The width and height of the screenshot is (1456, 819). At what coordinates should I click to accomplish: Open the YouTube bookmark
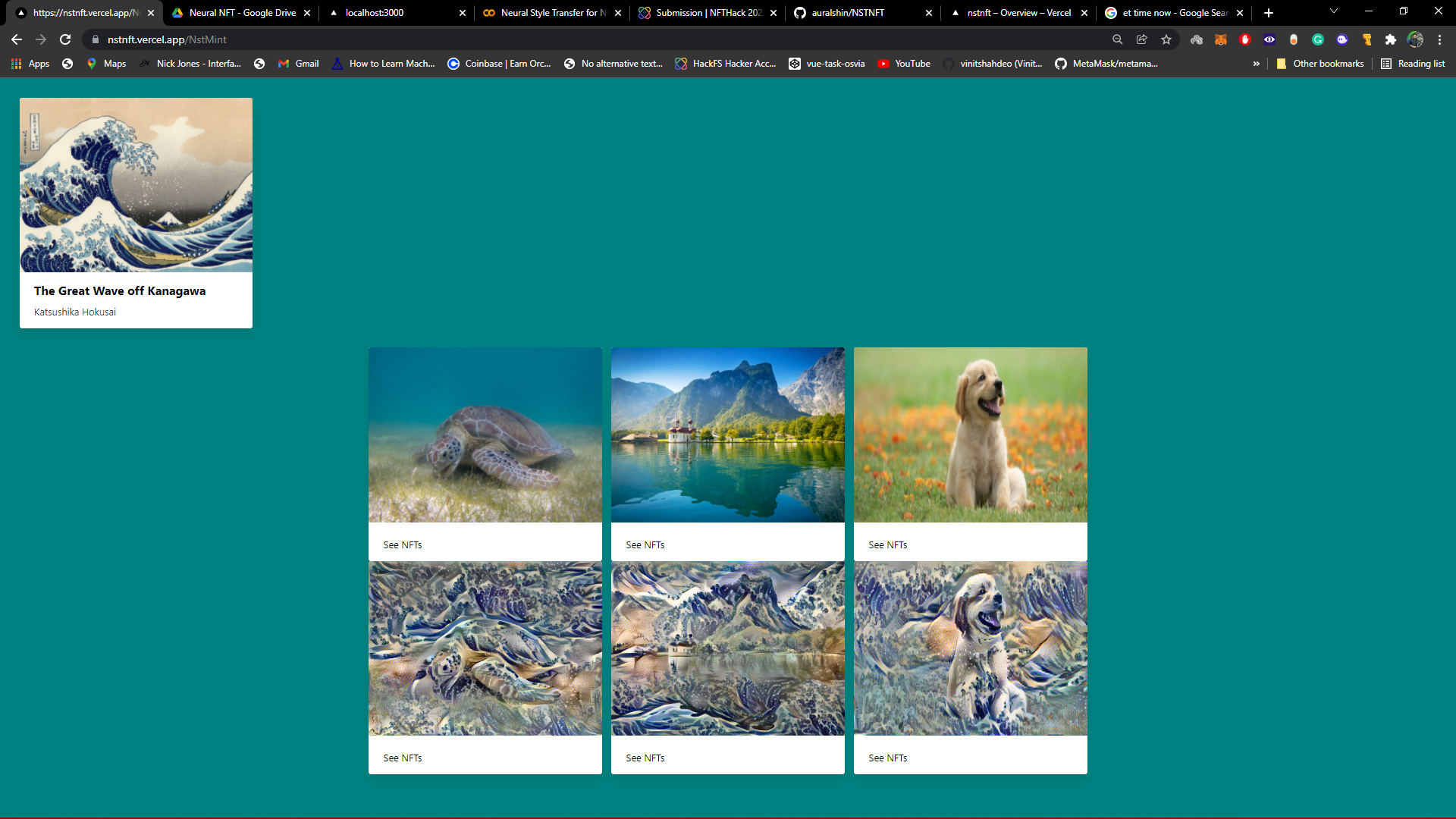[x=904, y=64]
